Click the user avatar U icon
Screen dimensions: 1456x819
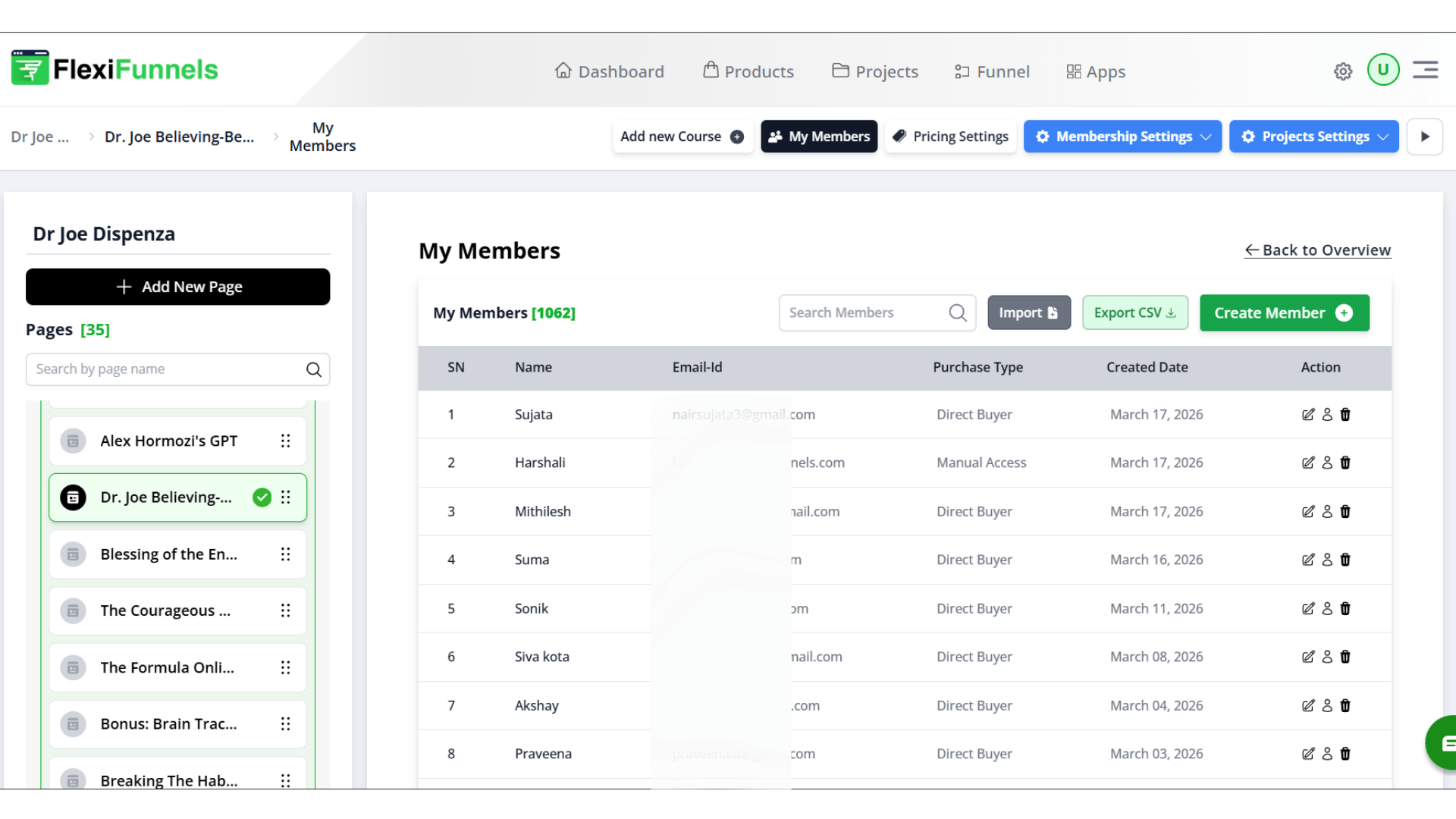[1383, 70]
